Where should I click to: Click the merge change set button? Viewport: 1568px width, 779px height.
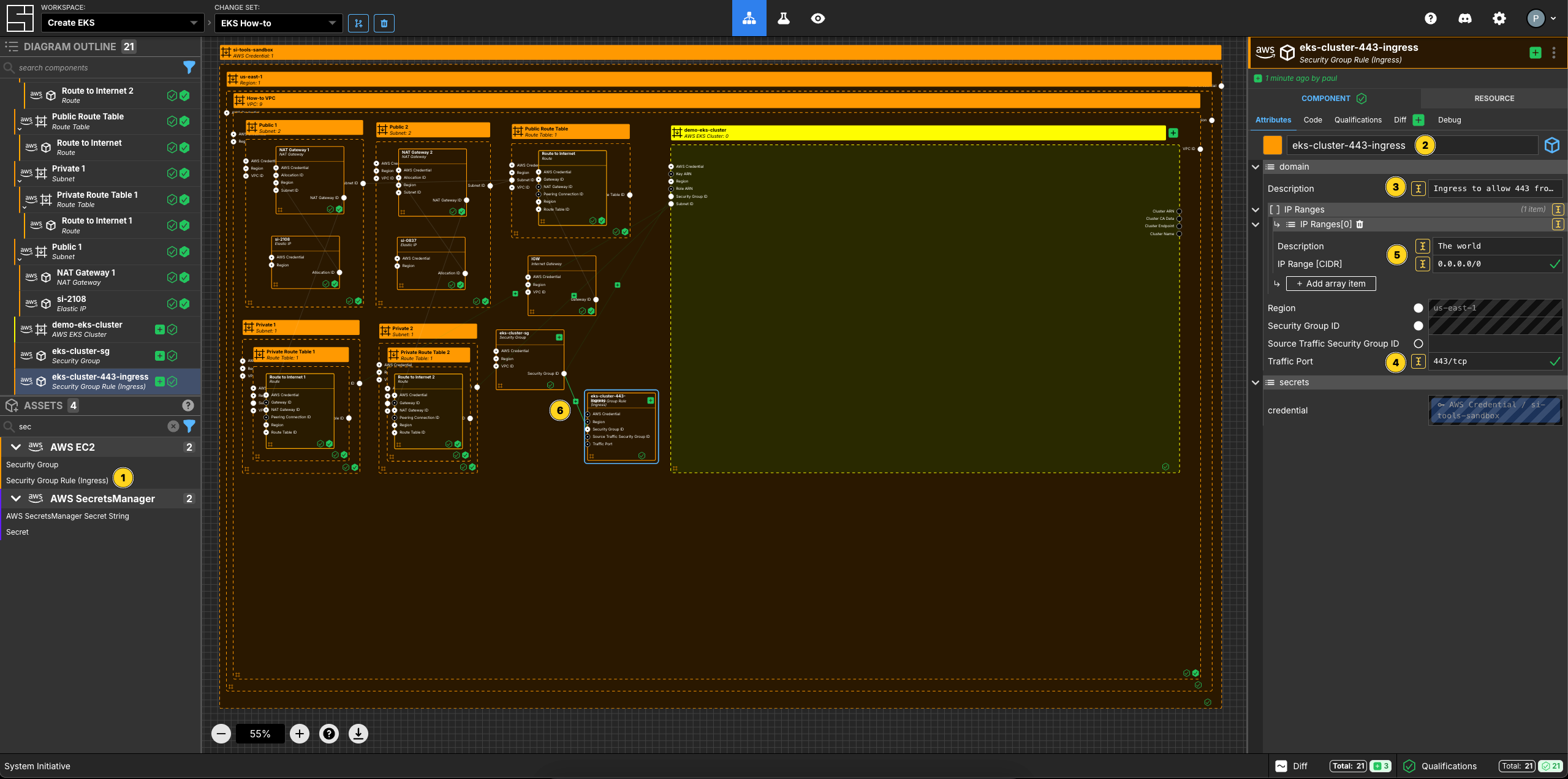[x=358, y=23]
